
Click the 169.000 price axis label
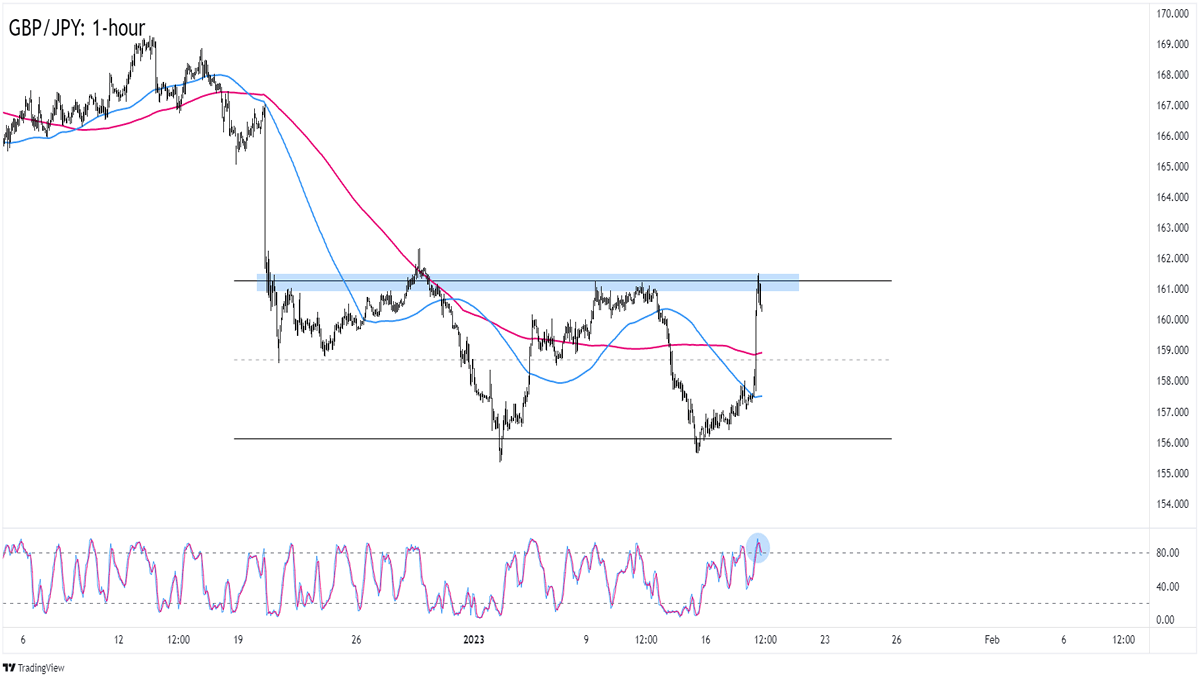1171,44
